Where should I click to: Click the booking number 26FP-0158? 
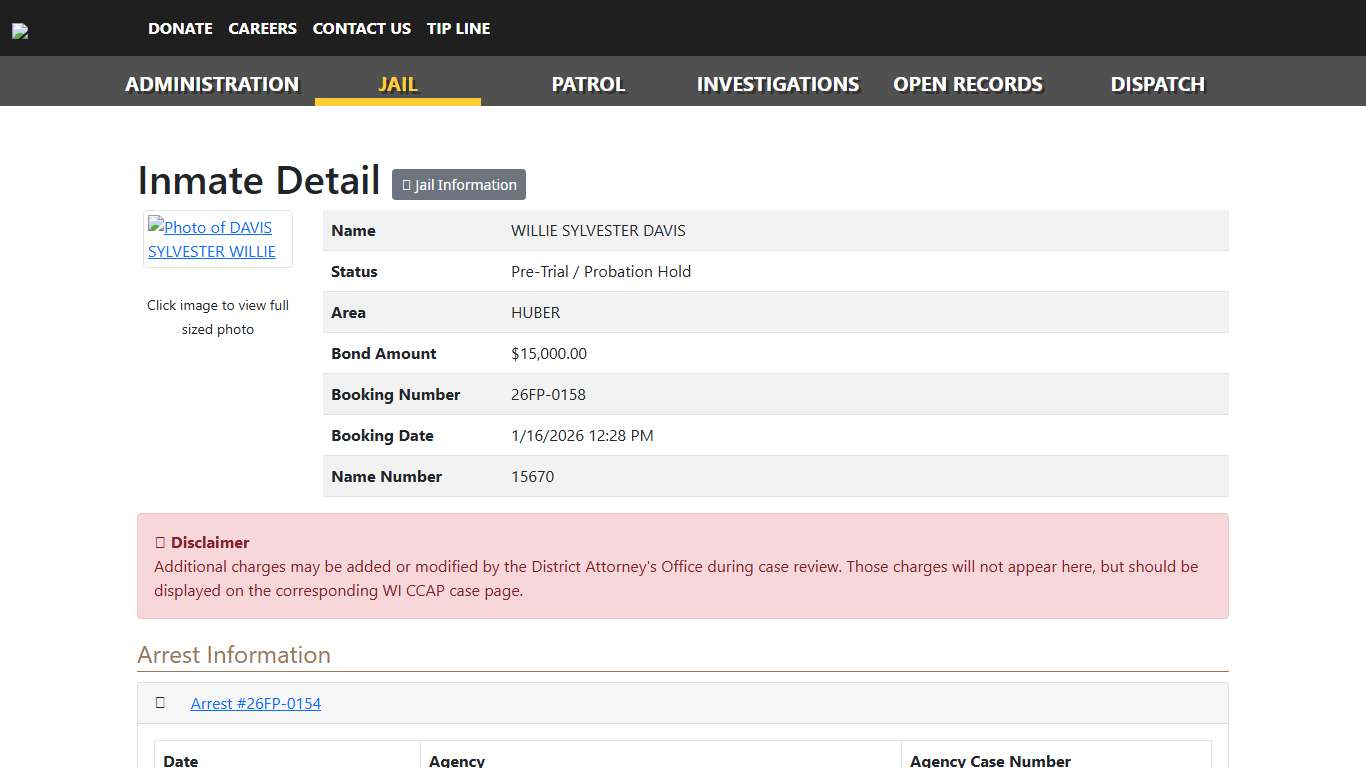click(548, 395)
